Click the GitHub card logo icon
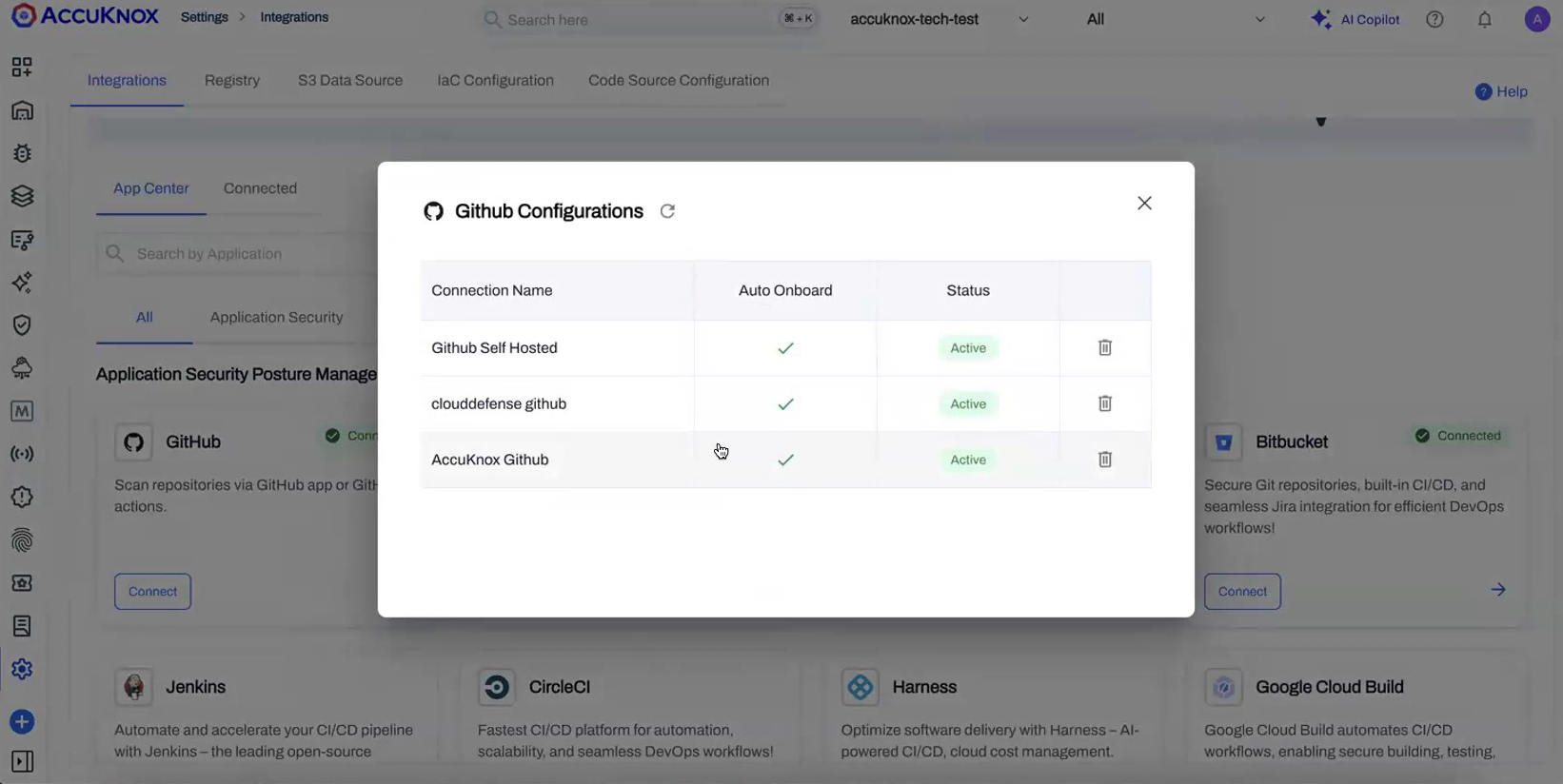1563x784 pixels. (x=134, y=442)
